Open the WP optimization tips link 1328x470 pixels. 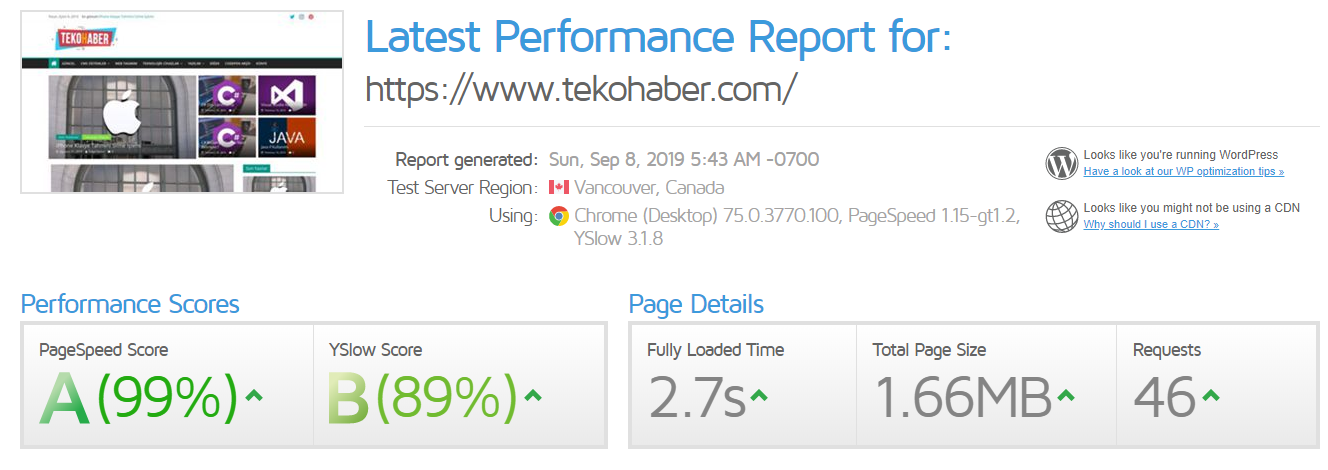[x=1183, y=172]
